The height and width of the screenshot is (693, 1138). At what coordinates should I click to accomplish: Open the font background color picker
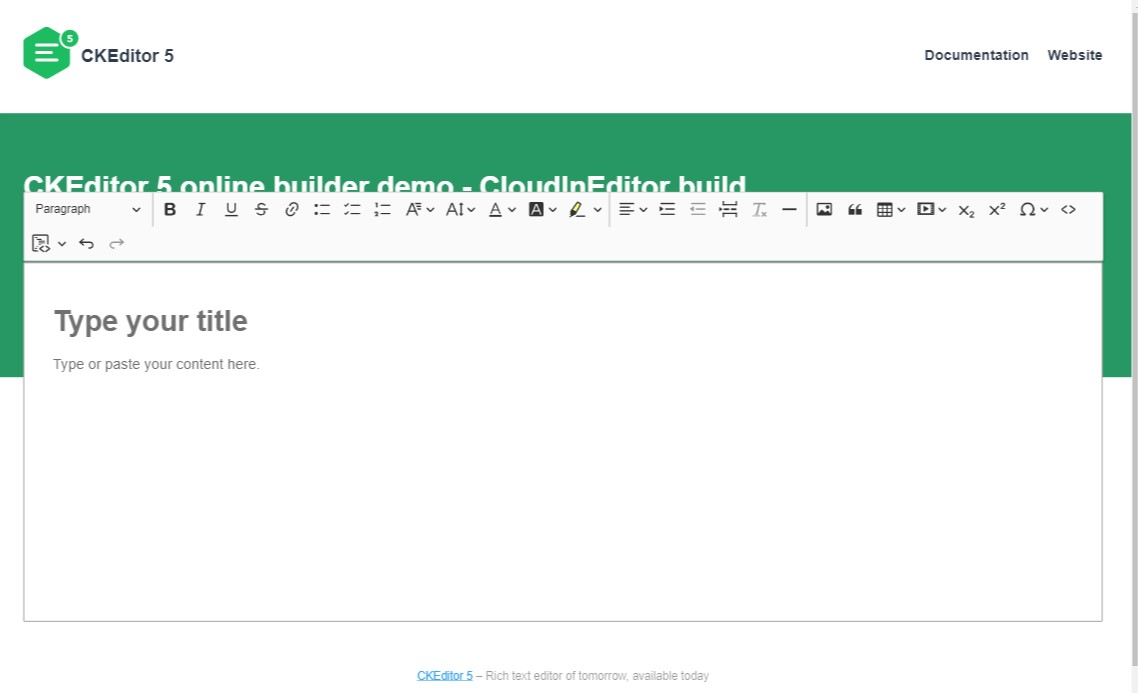(x=542, y=210)
